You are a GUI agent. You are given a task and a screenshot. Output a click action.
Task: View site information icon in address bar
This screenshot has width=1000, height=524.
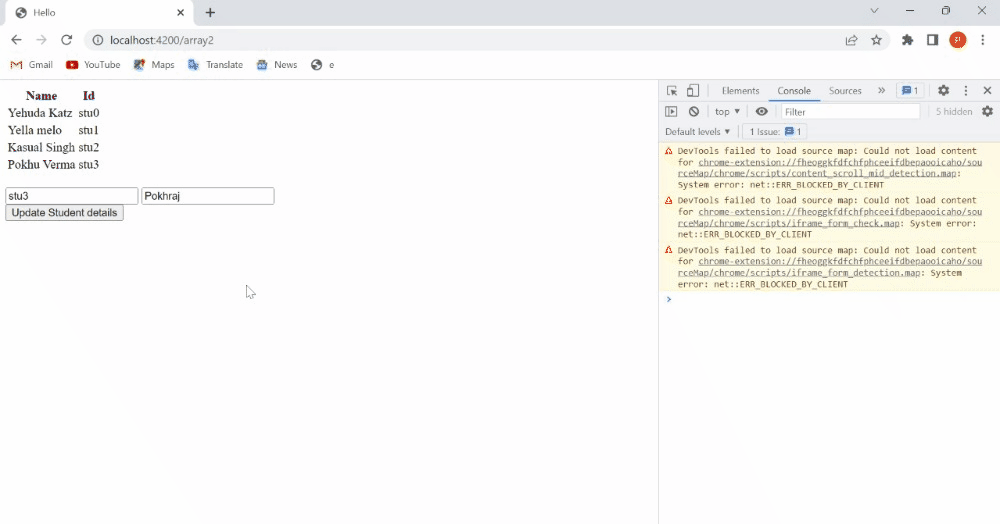(98, 40)
